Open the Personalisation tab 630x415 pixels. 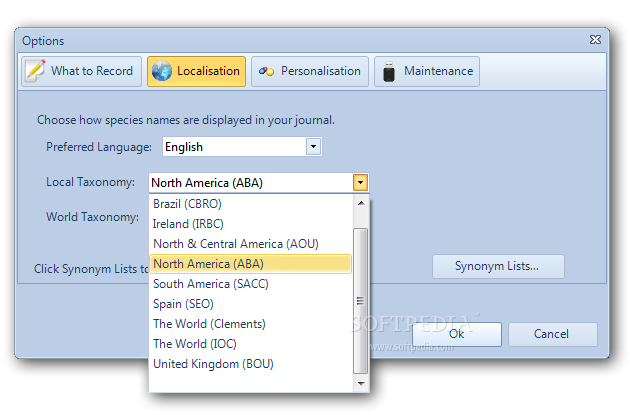[x=310, y=71]
